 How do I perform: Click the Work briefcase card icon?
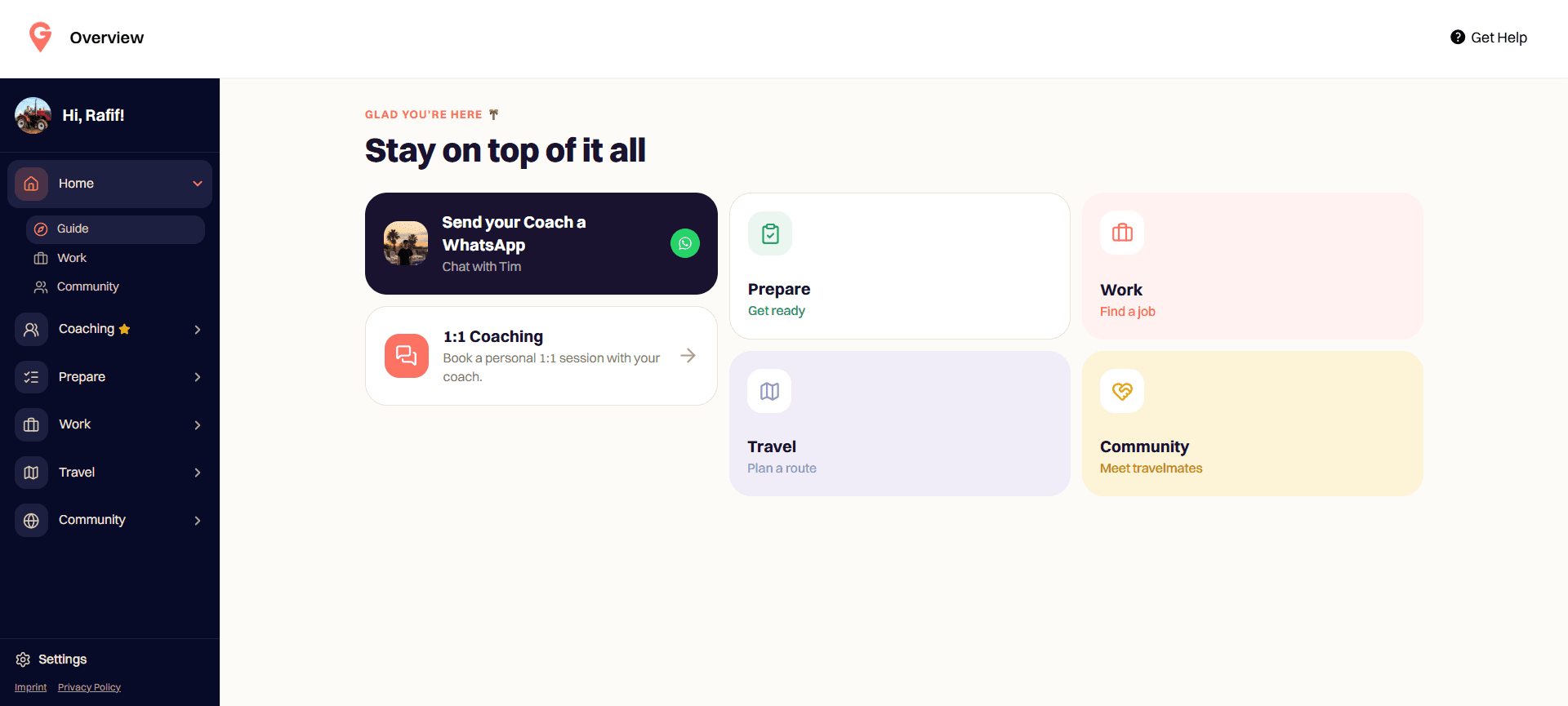coord(1122,233)
